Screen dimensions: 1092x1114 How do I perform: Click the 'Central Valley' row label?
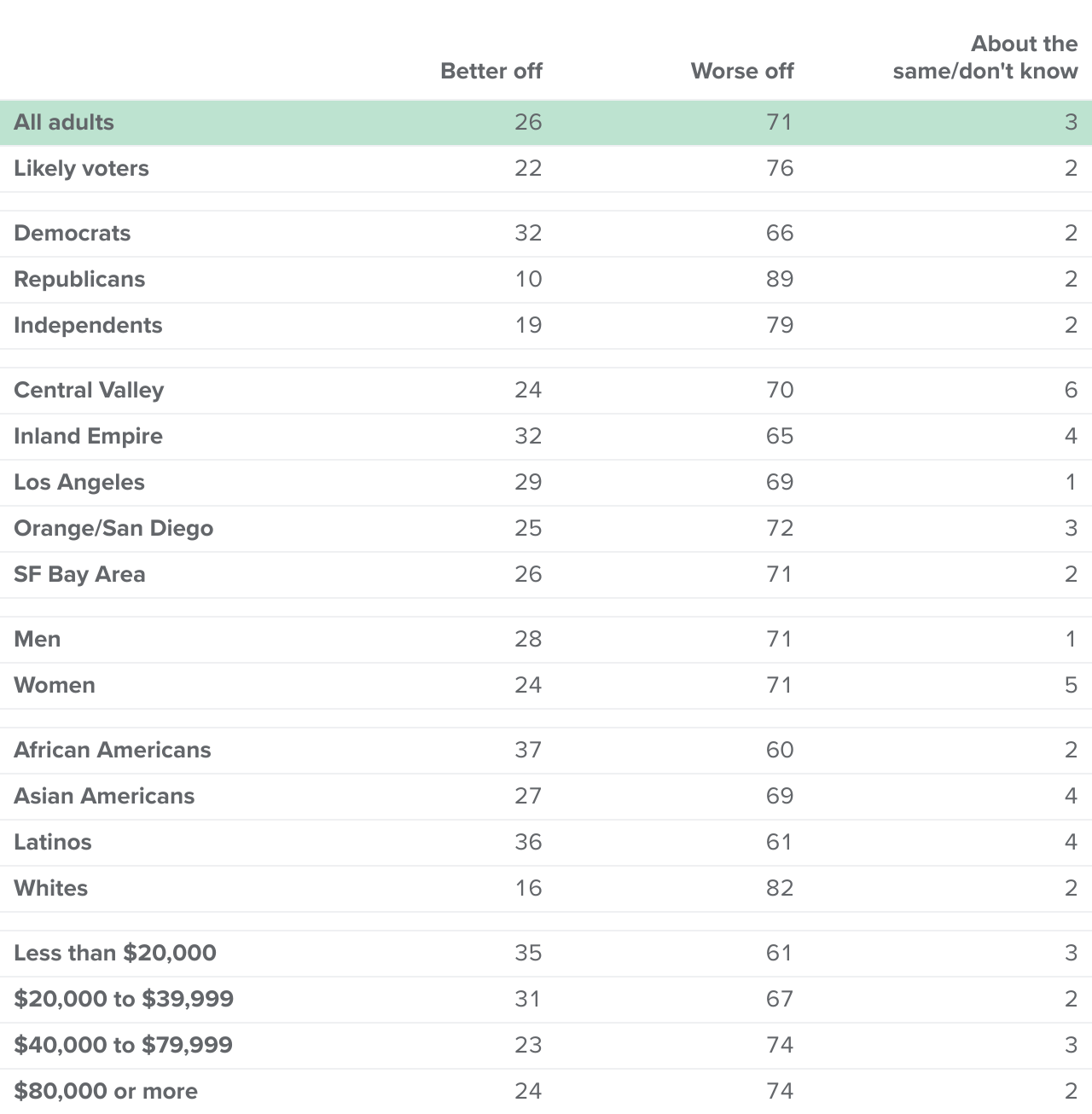pos(89,390)
